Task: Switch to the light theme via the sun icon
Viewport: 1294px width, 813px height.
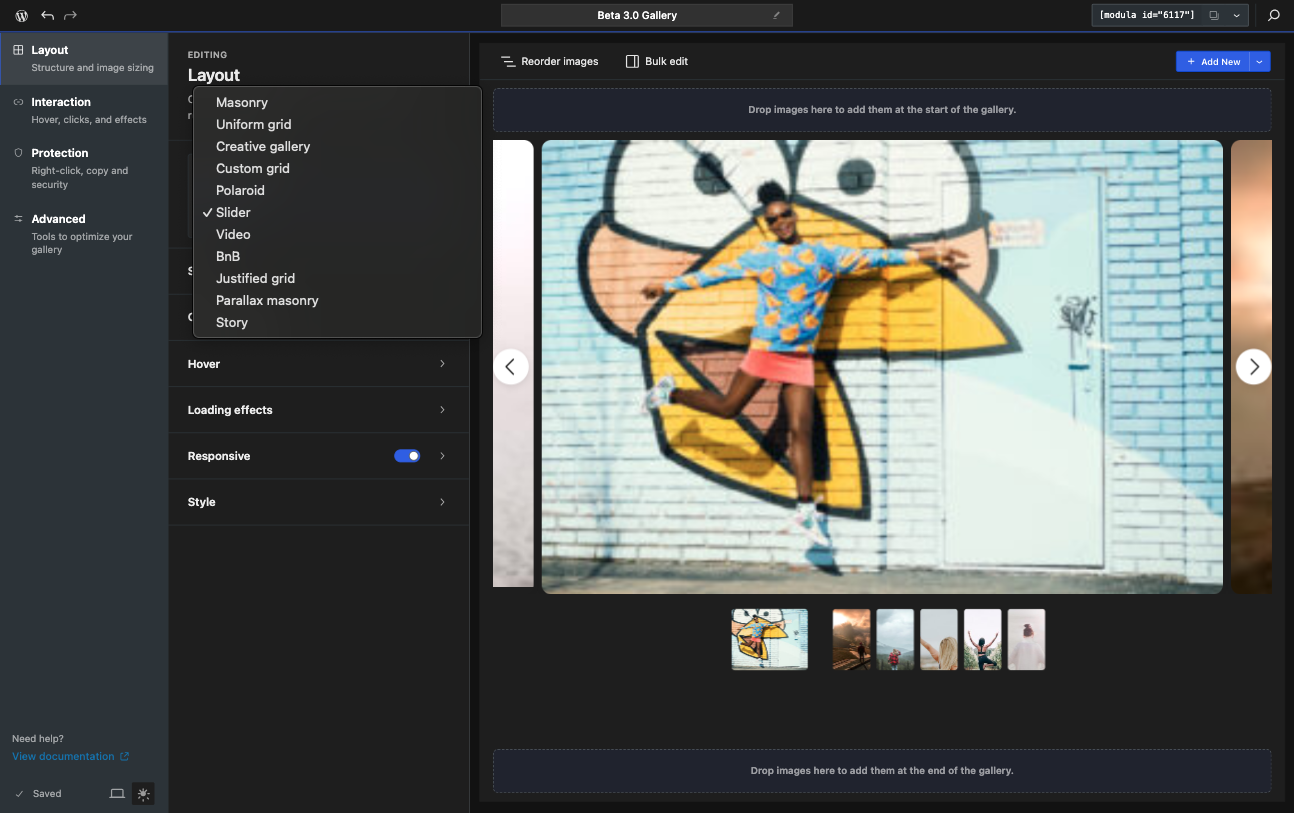Action: (x=143, y=794)
